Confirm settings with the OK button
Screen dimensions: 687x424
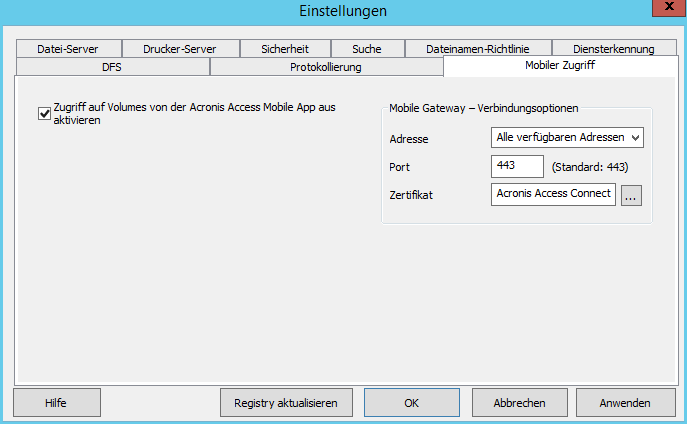(x=411, y=403)
